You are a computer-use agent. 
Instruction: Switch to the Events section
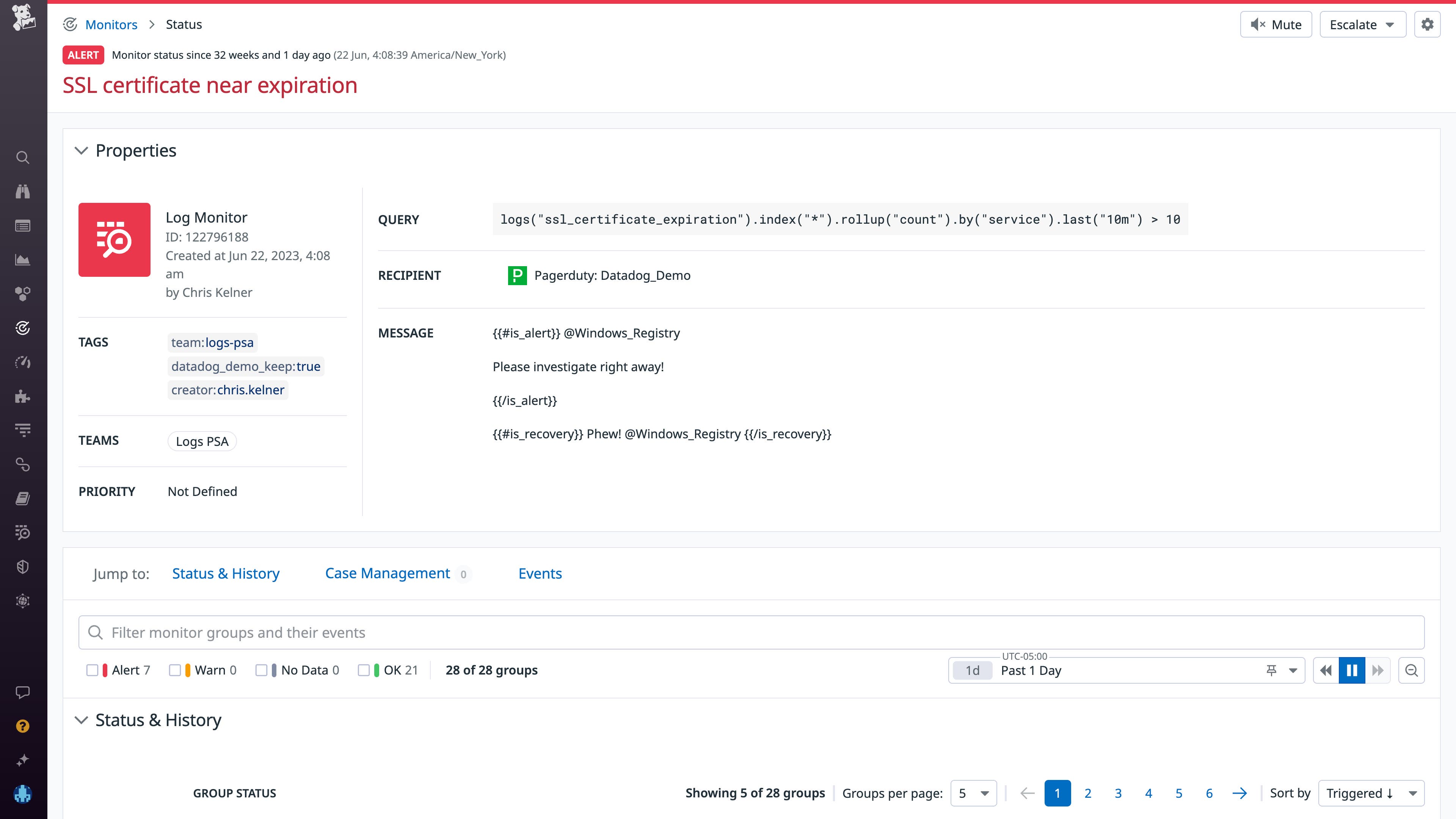540,573
